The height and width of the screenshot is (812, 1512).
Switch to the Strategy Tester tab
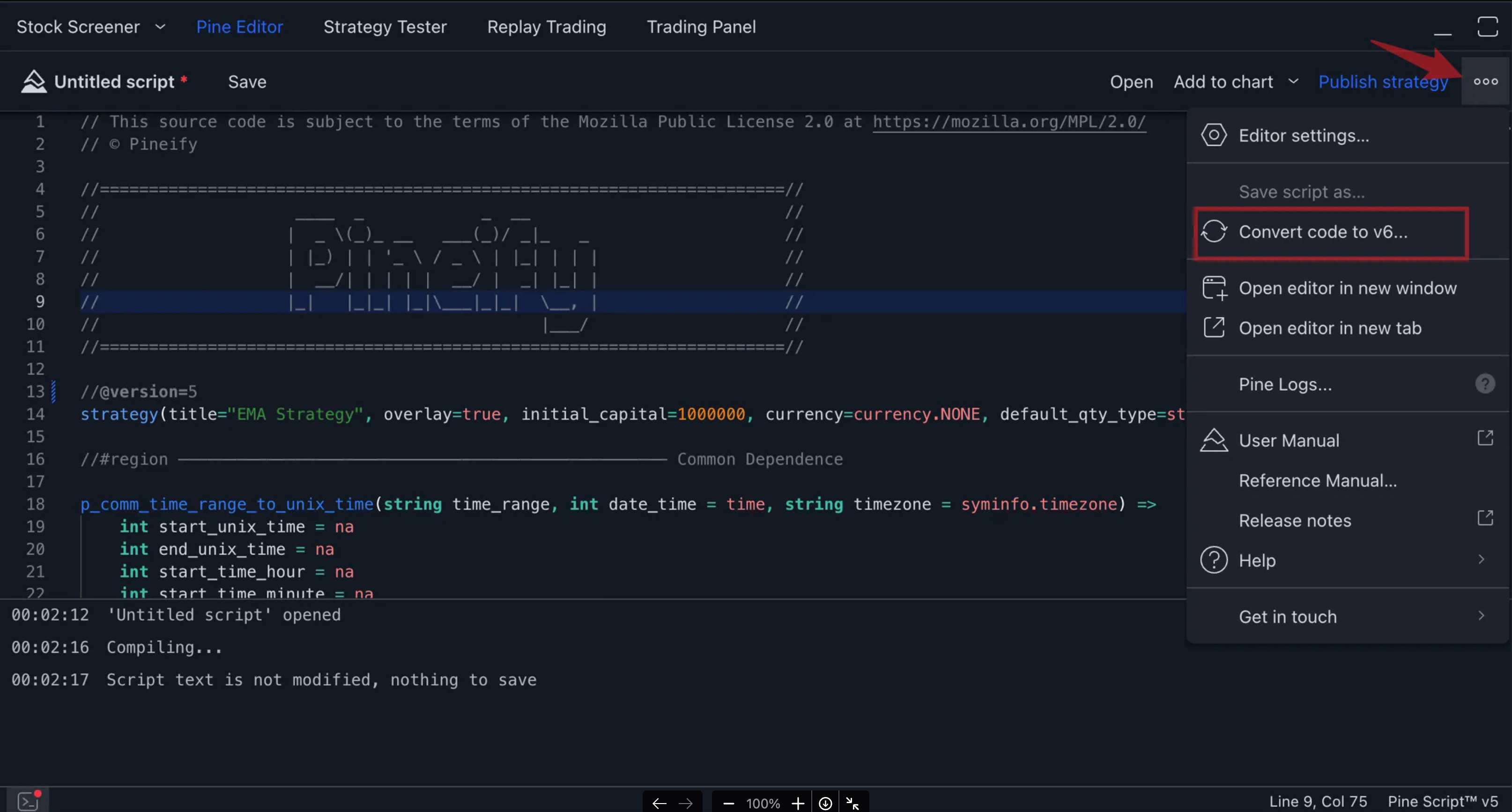pyautogui.click(x=385, y=27)
